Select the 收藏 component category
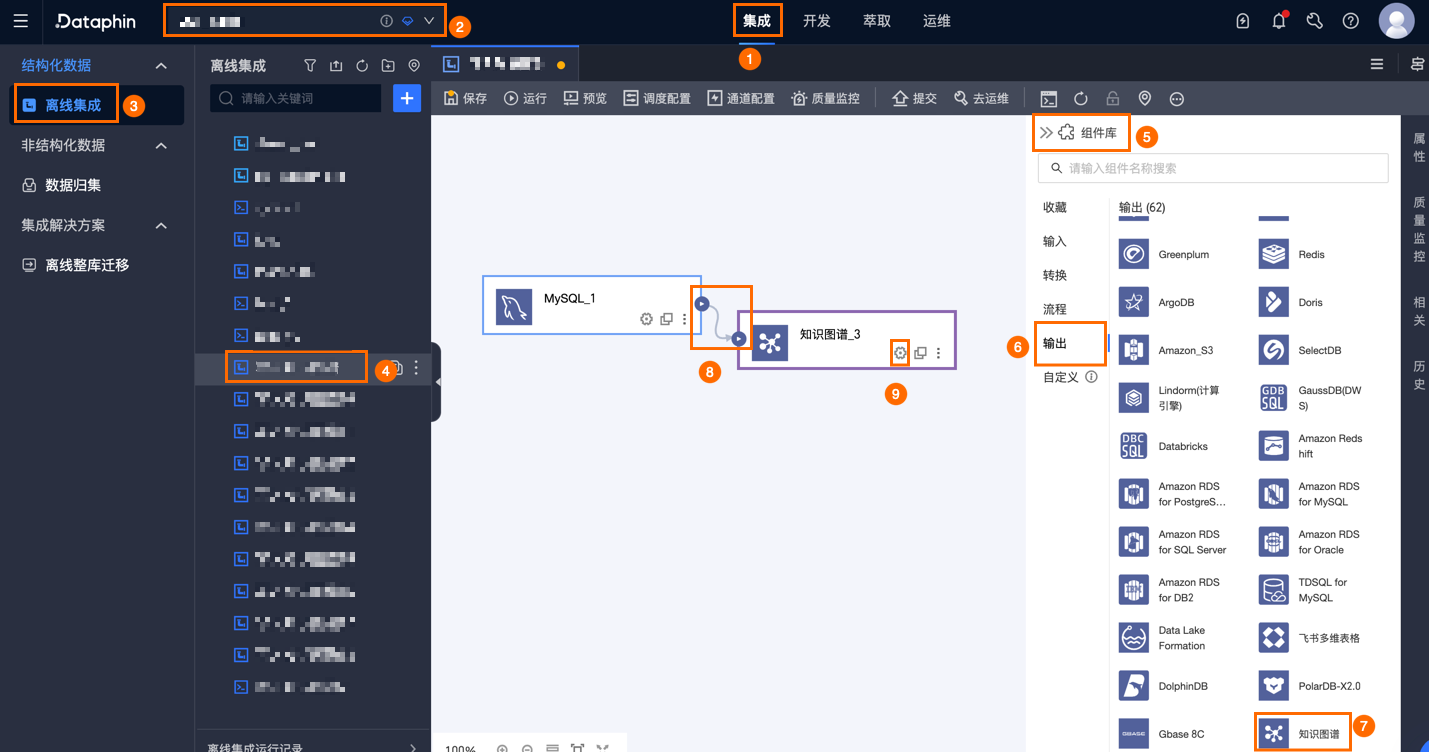The image size is (1429, 752). (1055, 207)
